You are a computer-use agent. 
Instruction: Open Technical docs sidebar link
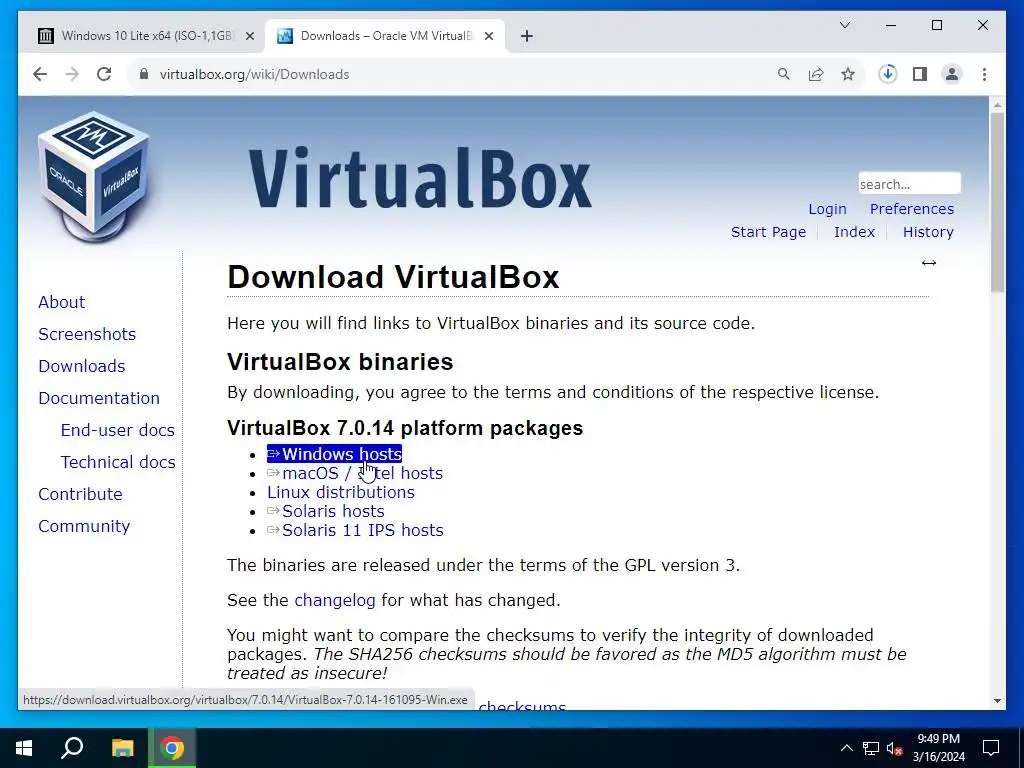(118, 462)
